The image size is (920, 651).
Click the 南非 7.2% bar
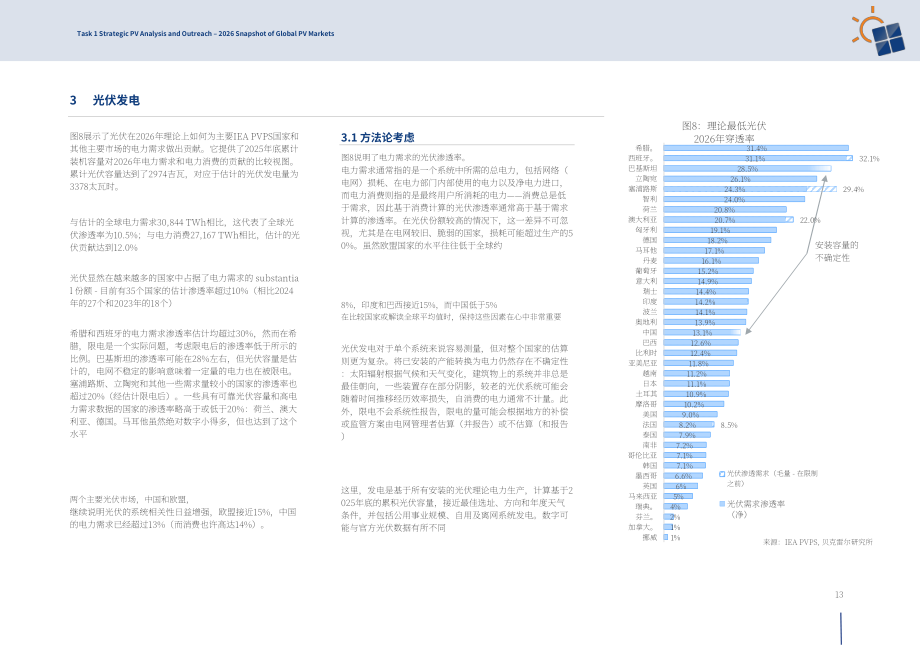[x=685, y=445]
